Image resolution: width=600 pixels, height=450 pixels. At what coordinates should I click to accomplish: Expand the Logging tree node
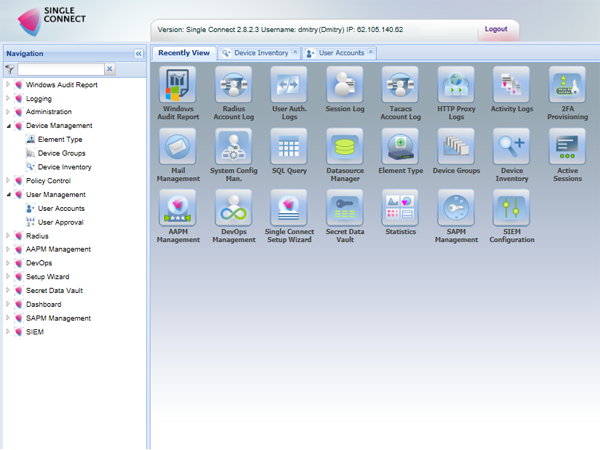(8, 99)
